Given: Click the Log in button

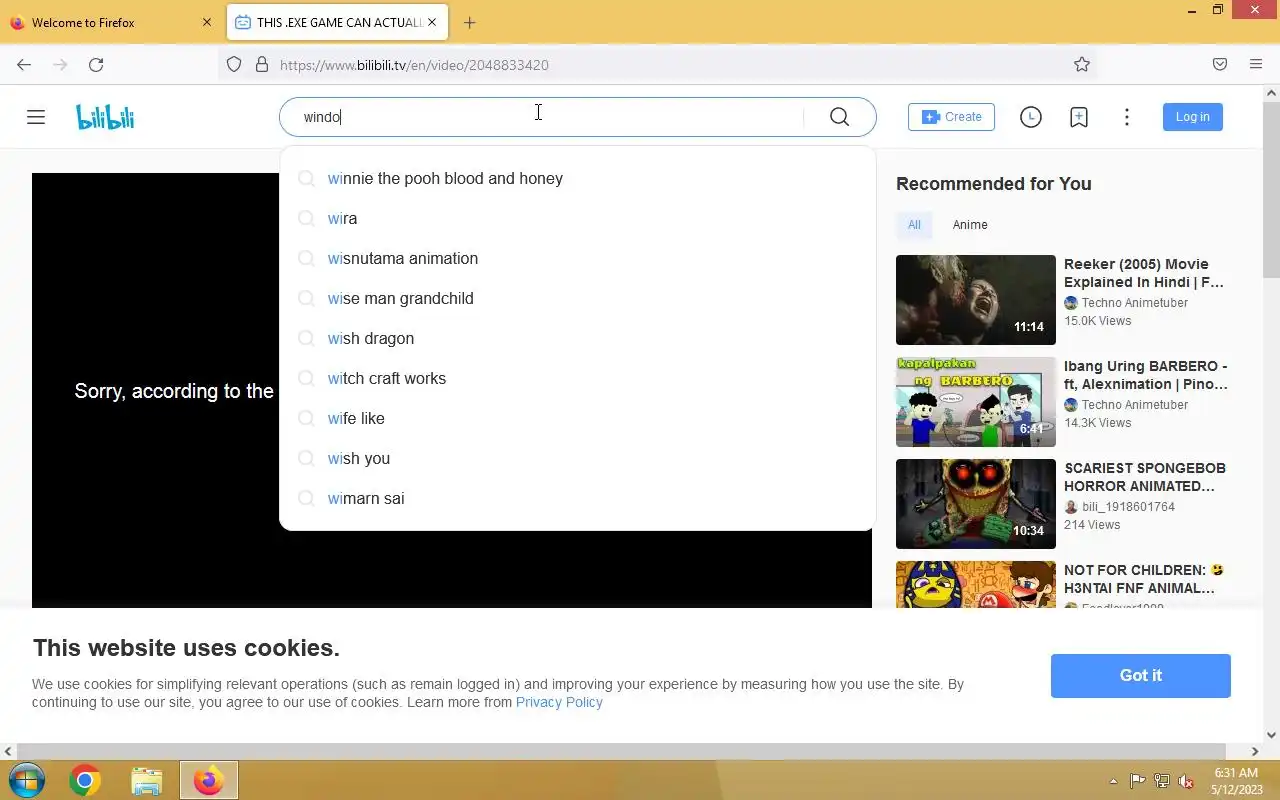Looking at the screenshot, I should pos(1192,117).
